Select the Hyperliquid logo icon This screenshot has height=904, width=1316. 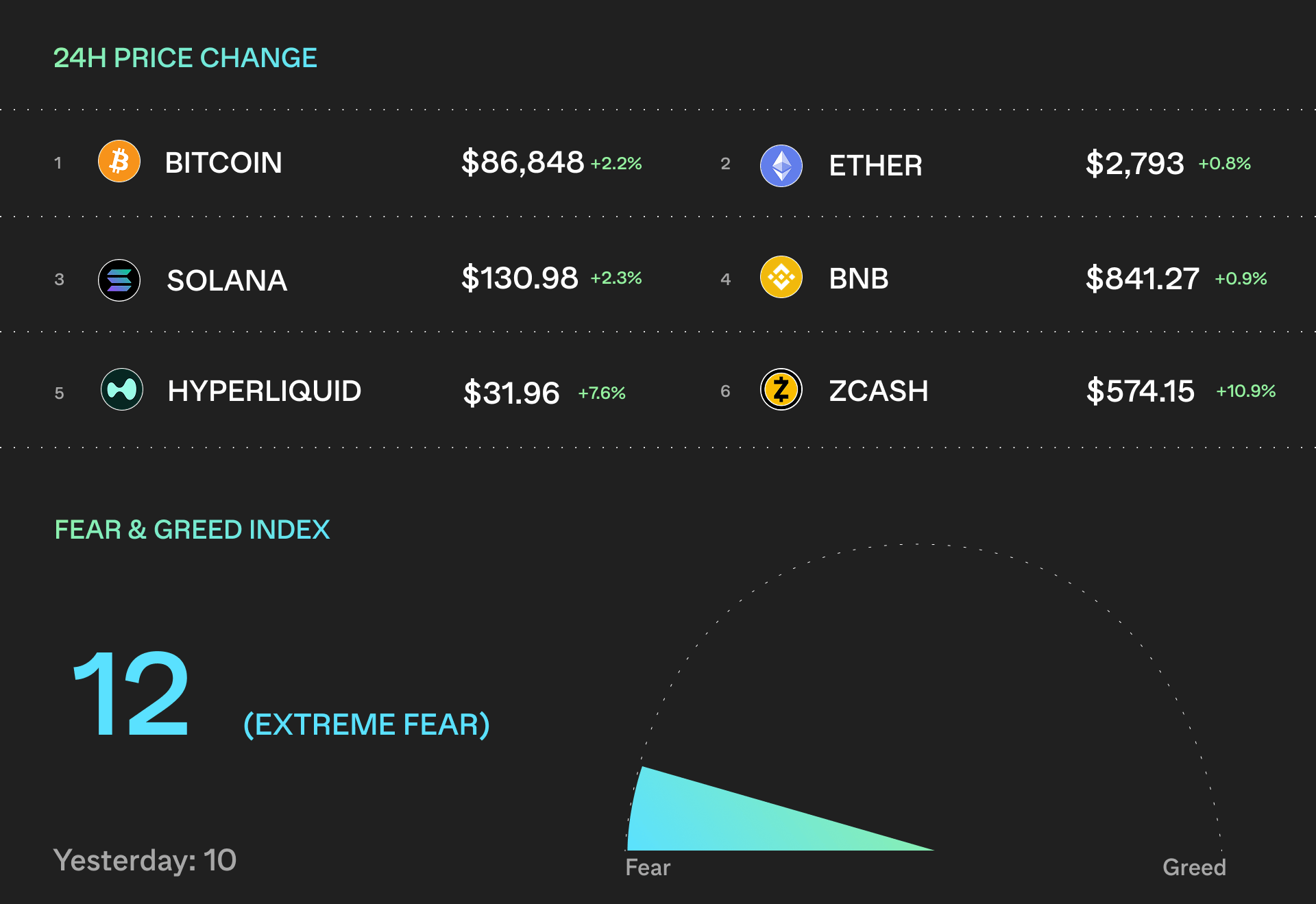tap(122, 390)
